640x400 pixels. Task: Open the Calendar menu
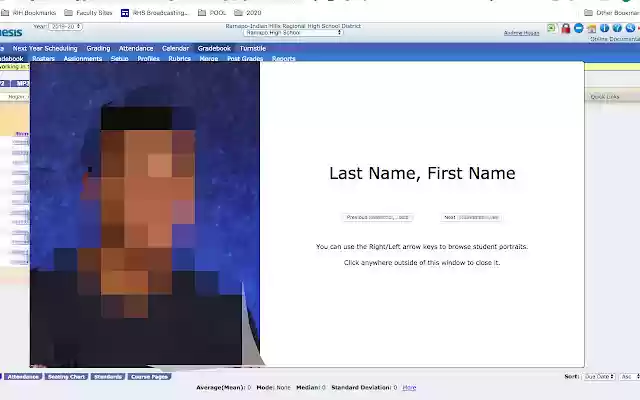(176, 48)
